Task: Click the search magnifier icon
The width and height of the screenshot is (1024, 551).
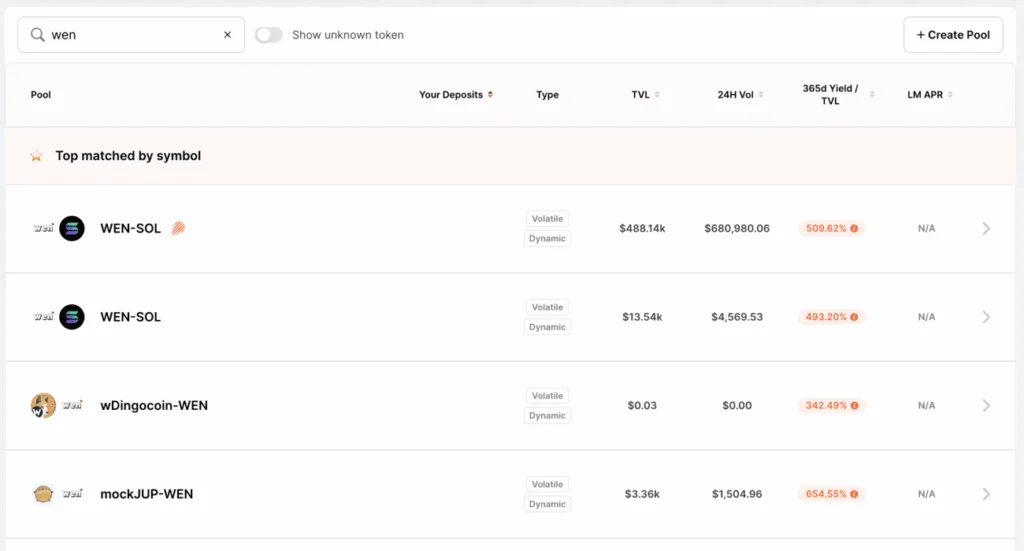Action: (x=38, y=35)
